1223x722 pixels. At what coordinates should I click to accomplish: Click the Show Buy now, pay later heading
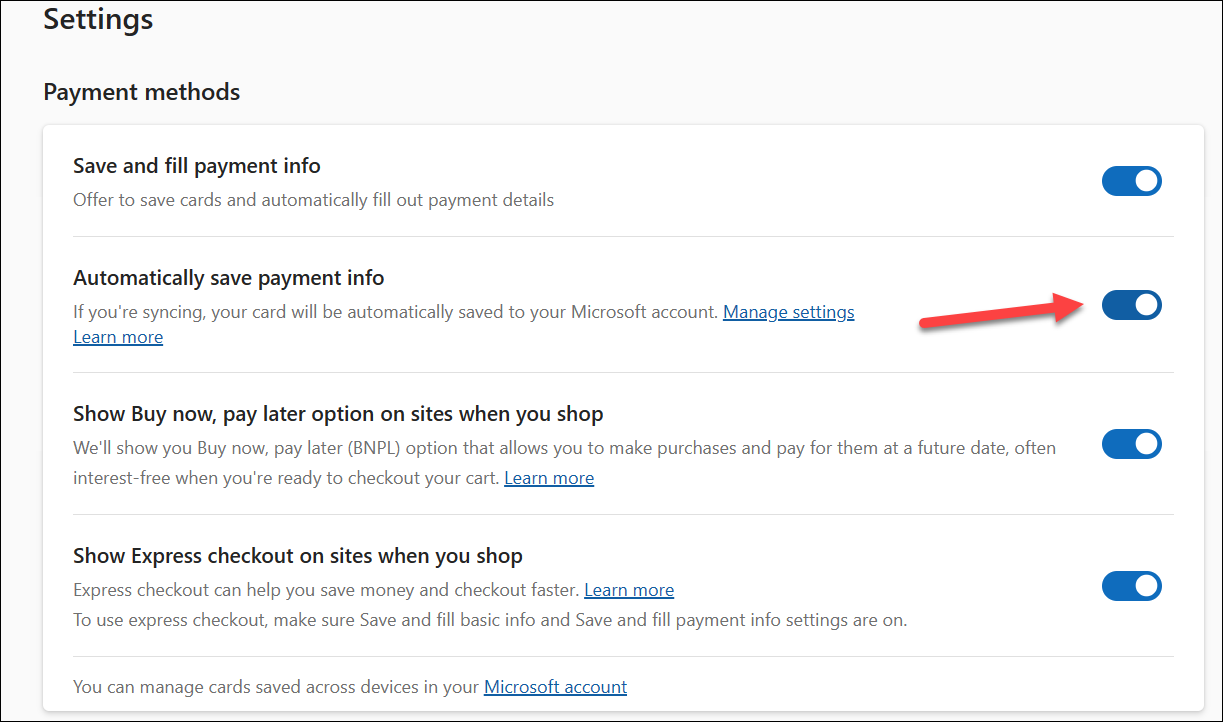337,413
